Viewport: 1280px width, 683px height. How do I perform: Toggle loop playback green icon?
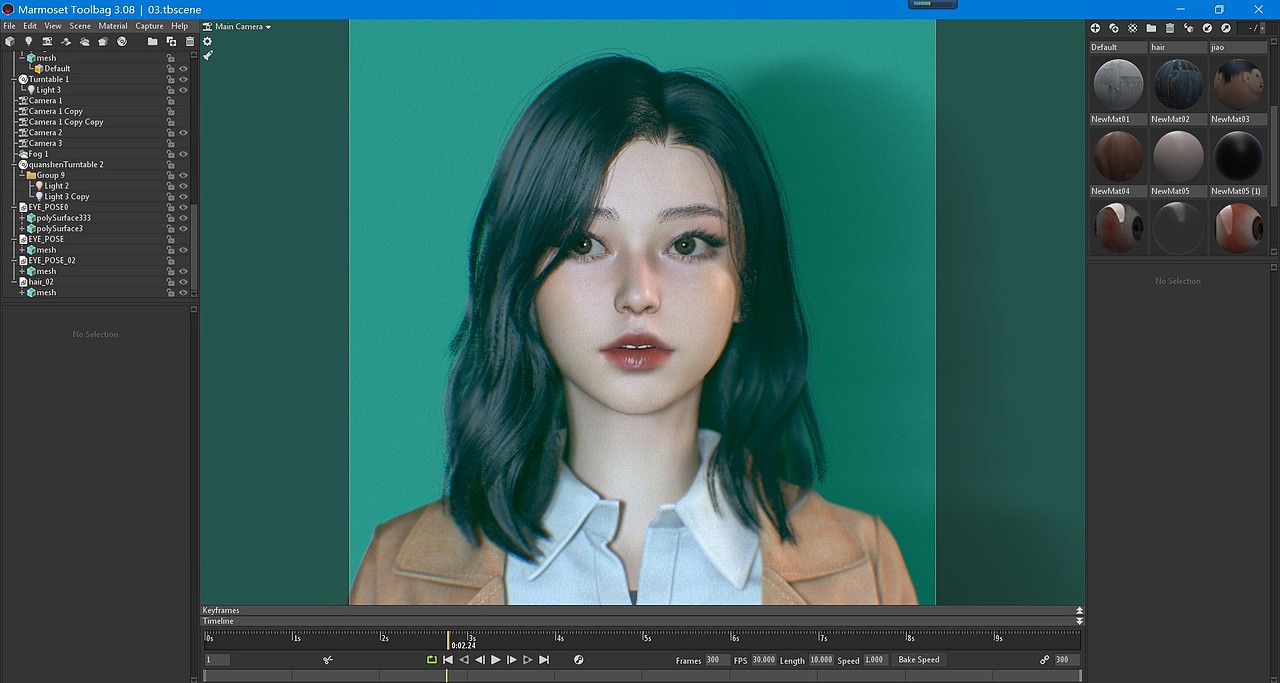pyautogui.click(x=431, y=660)
